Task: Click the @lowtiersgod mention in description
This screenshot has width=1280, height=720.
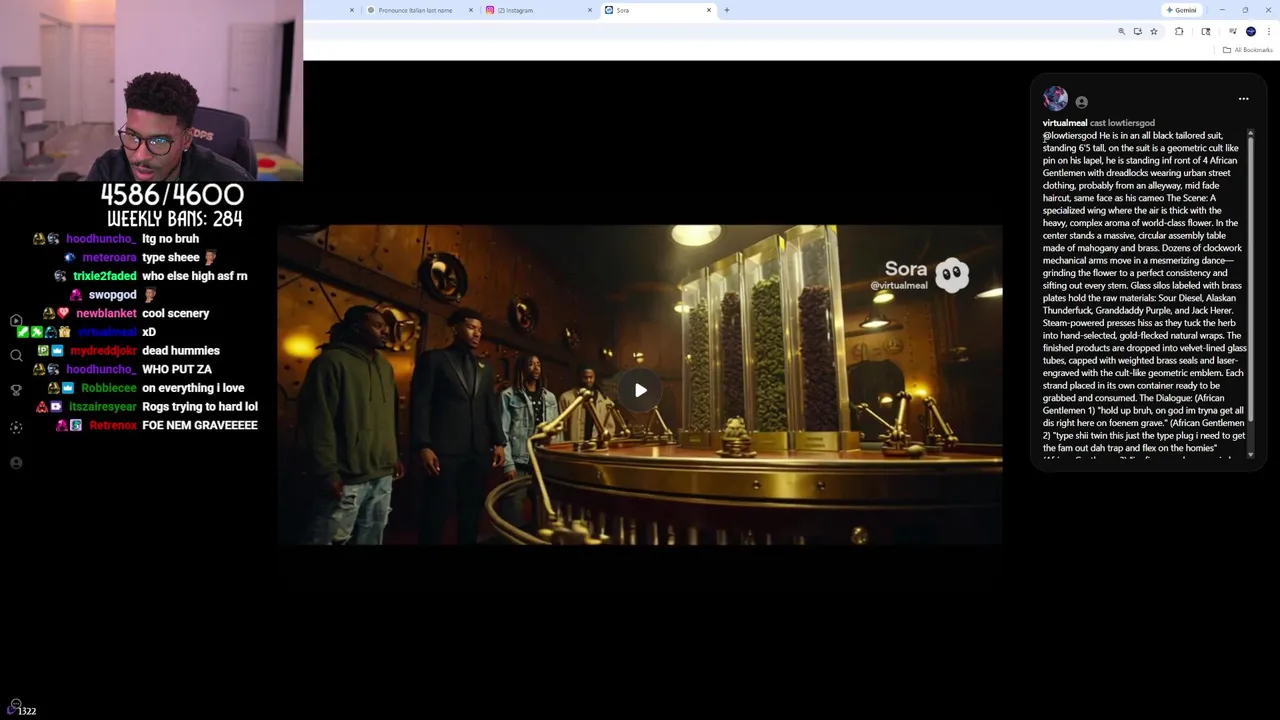Action: tap(1070, 136)
